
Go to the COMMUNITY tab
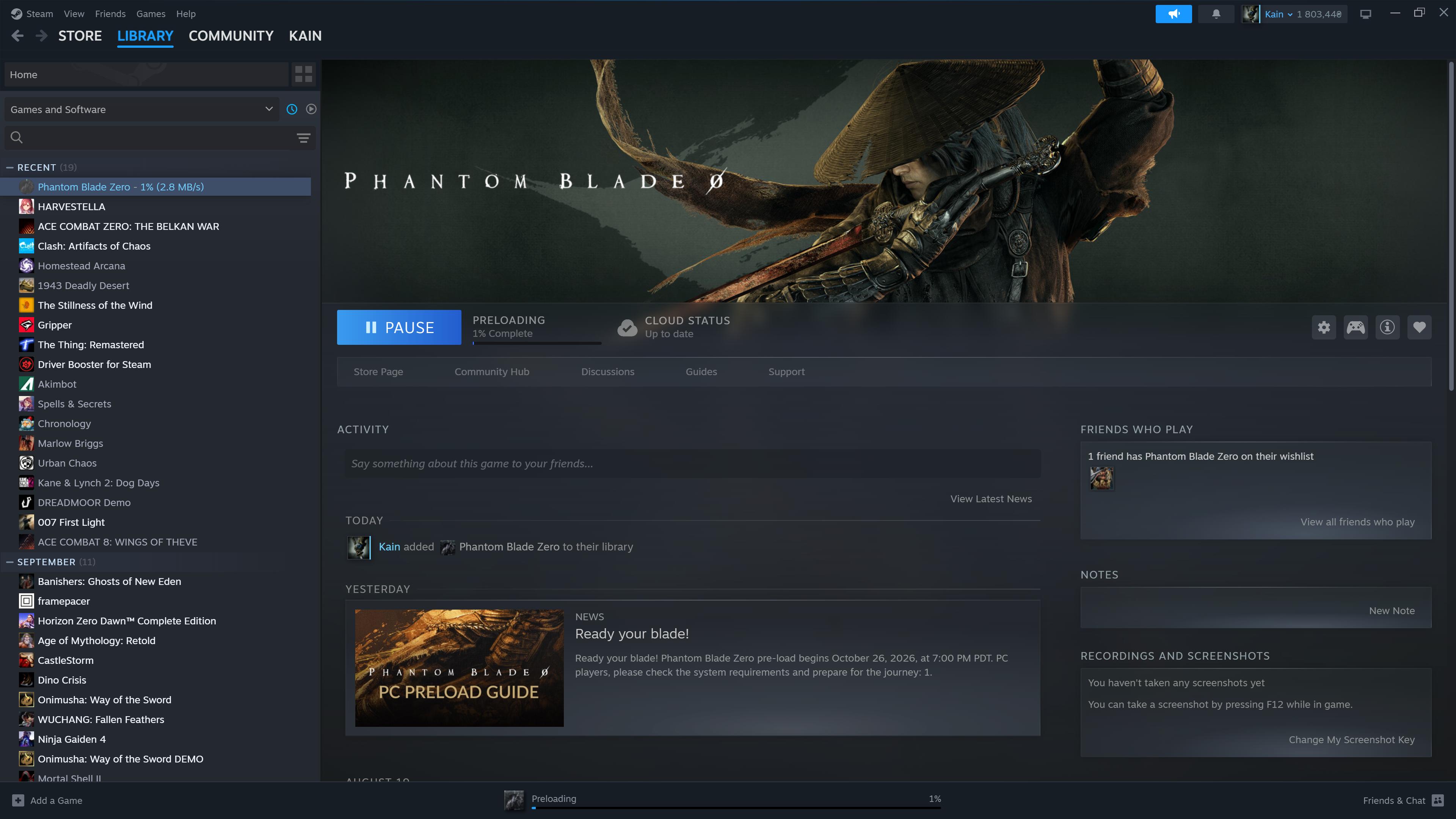pyautogui.click(x=231, y=36)
